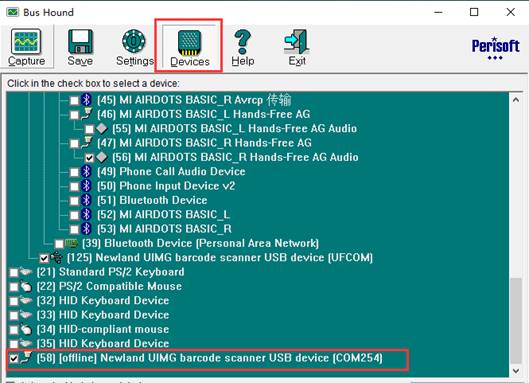529x383 pixels.
Task: Click Bluetooth icon of MI AIRDOTS BASIC_L 52
Action: coord(87,215)
